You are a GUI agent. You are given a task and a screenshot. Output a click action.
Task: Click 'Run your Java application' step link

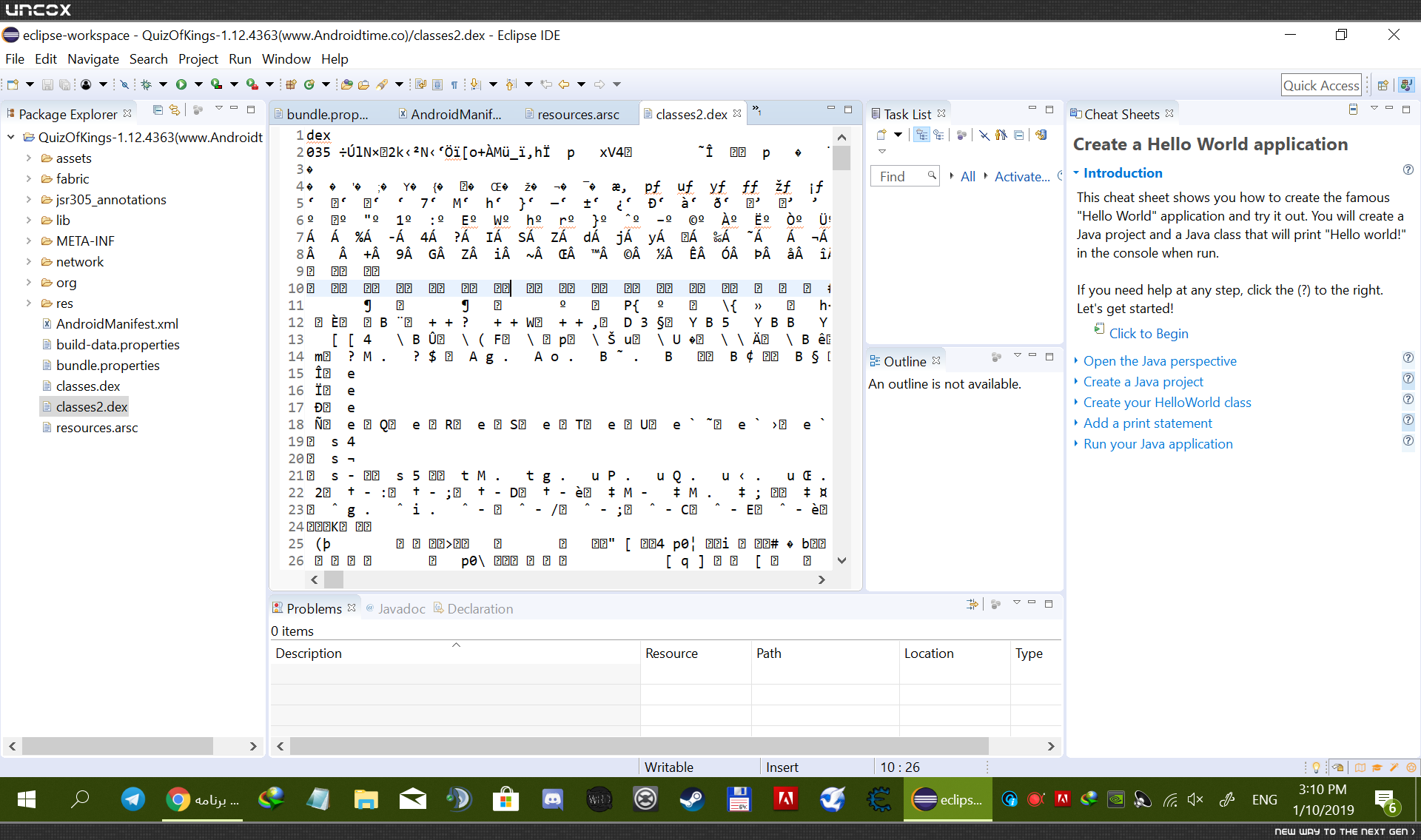[x=1158, y=444]
